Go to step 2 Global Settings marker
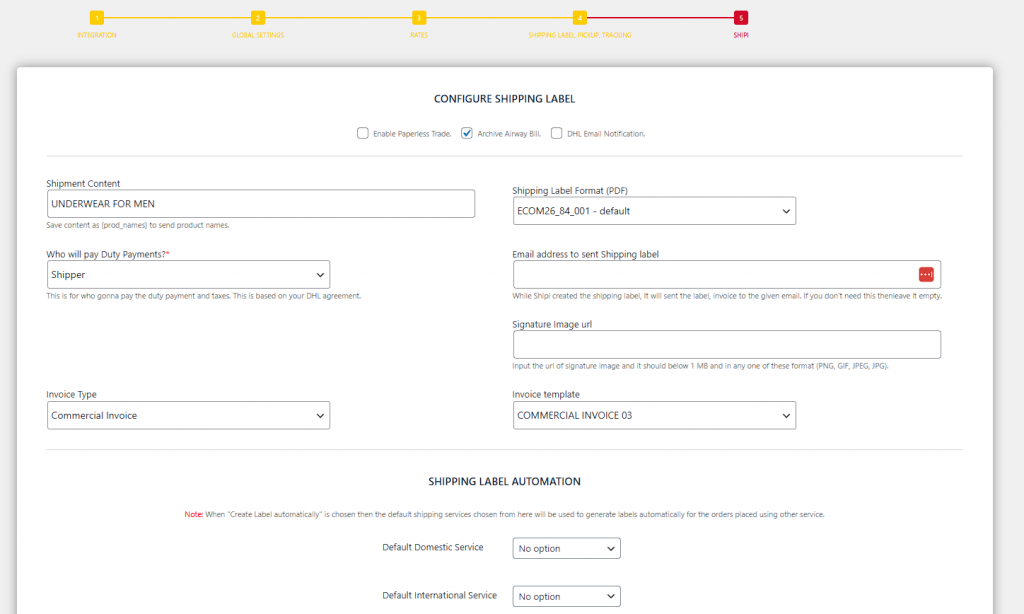 pyautogui.click(x=258, y=18)
